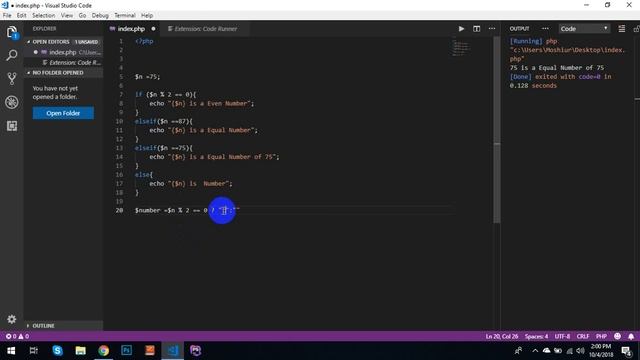Click line 5 containing $n =75
Image resolution: width=640 pixels, height=360 pixels.
(x=147, y=77)
